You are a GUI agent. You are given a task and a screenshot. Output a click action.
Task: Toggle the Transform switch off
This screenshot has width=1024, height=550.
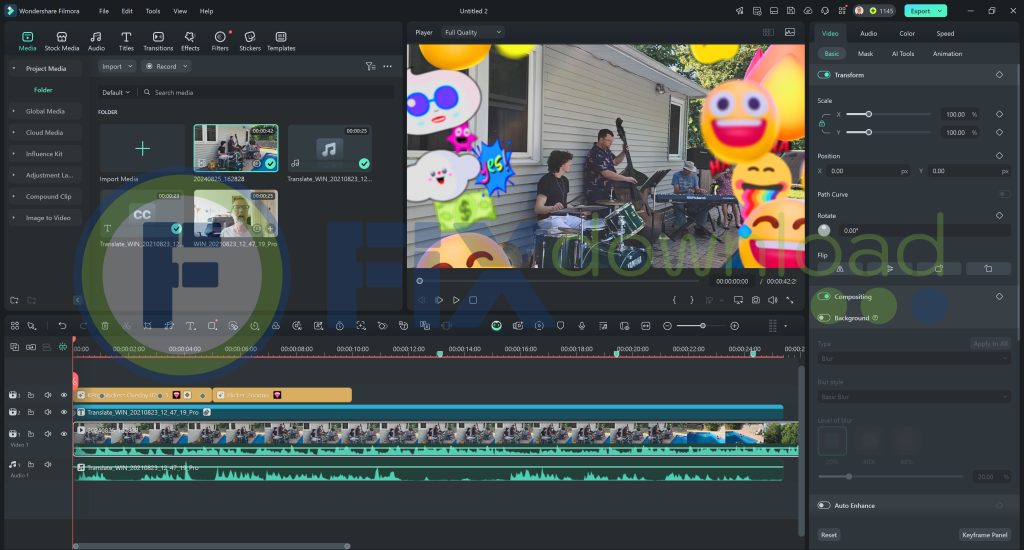coord(824,75)
